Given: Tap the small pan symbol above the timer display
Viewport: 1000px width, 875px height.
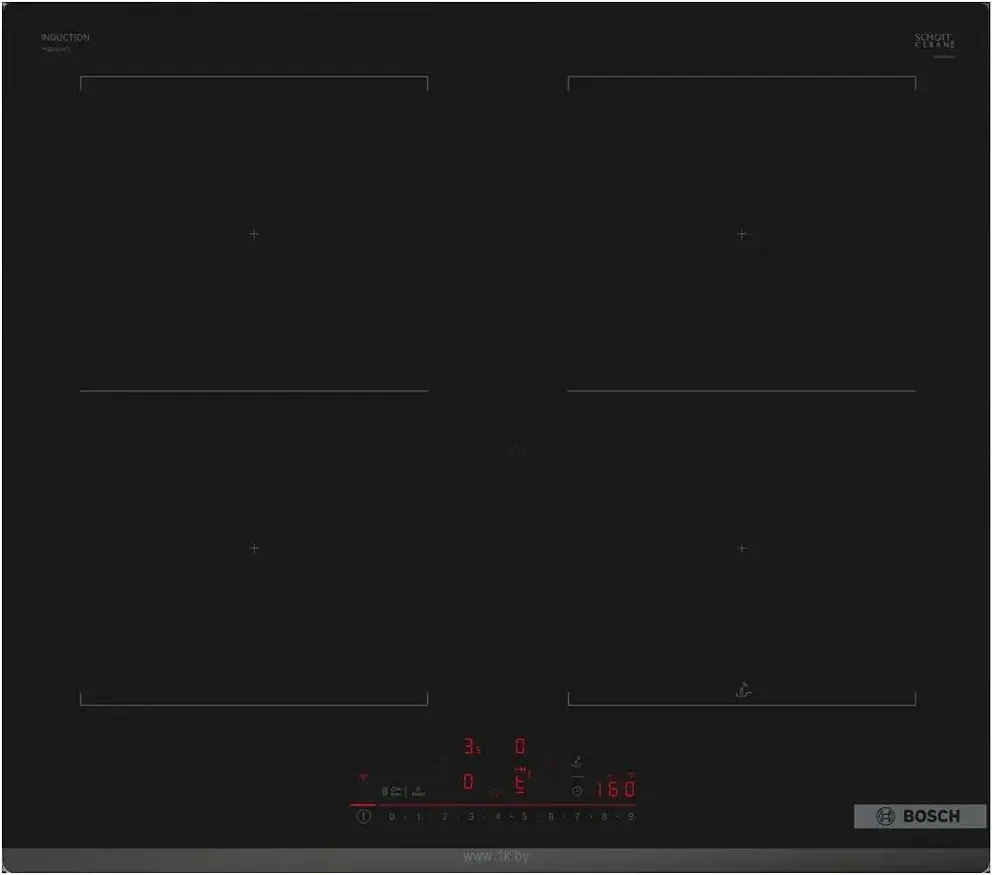Looking at the screenshot, I should click(577, 760).
